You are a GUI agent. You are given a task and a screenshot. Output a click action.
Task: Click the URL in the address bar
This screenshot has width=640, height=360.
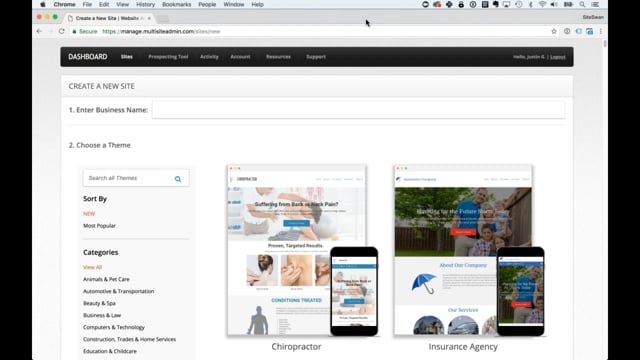pyautogui.click(x=161, y=31)
